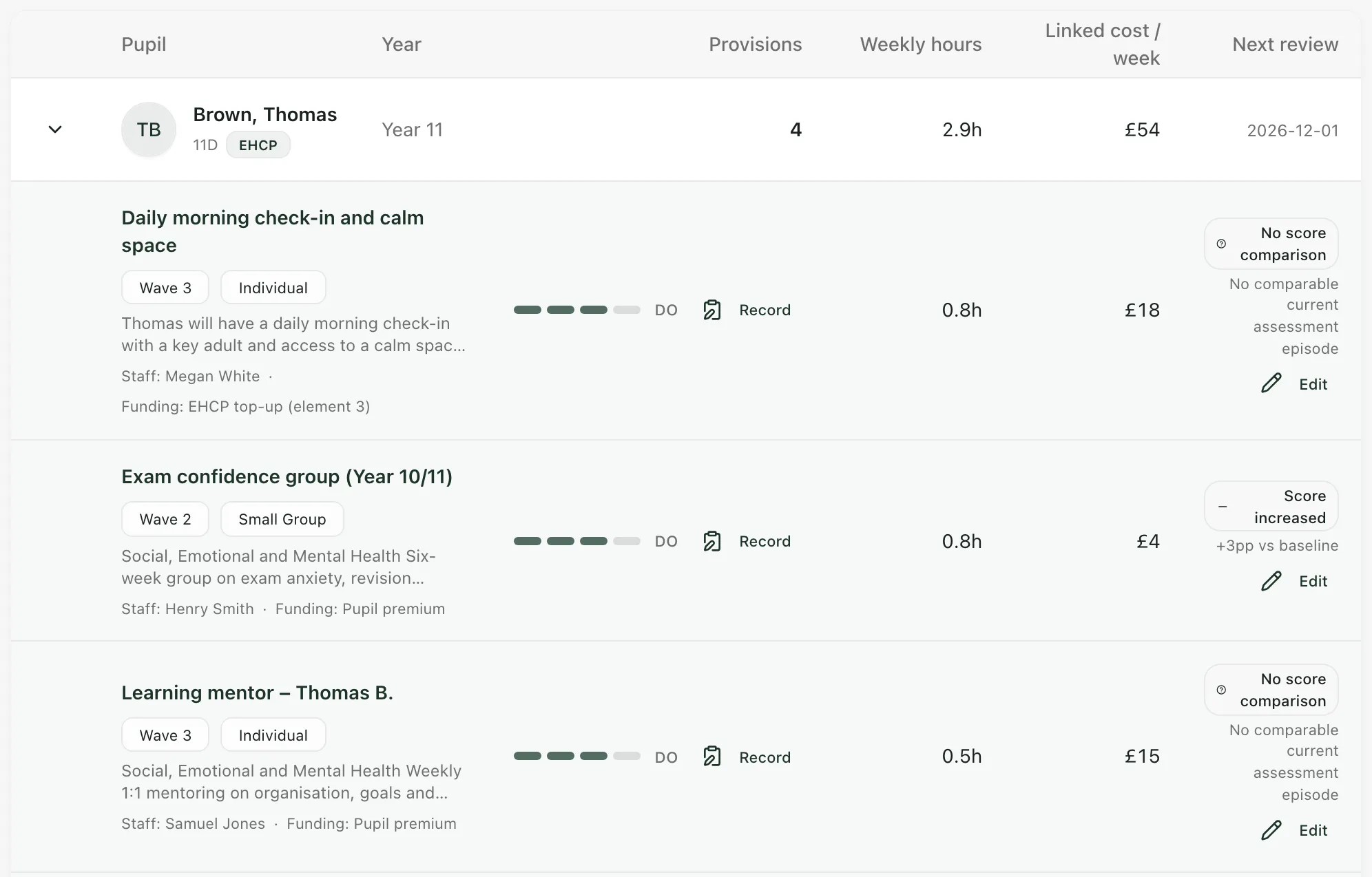Screen dimensions: 1372x877
Task: Click the progress bar for Daily morning check-in
Action: (x=577, y=310)
